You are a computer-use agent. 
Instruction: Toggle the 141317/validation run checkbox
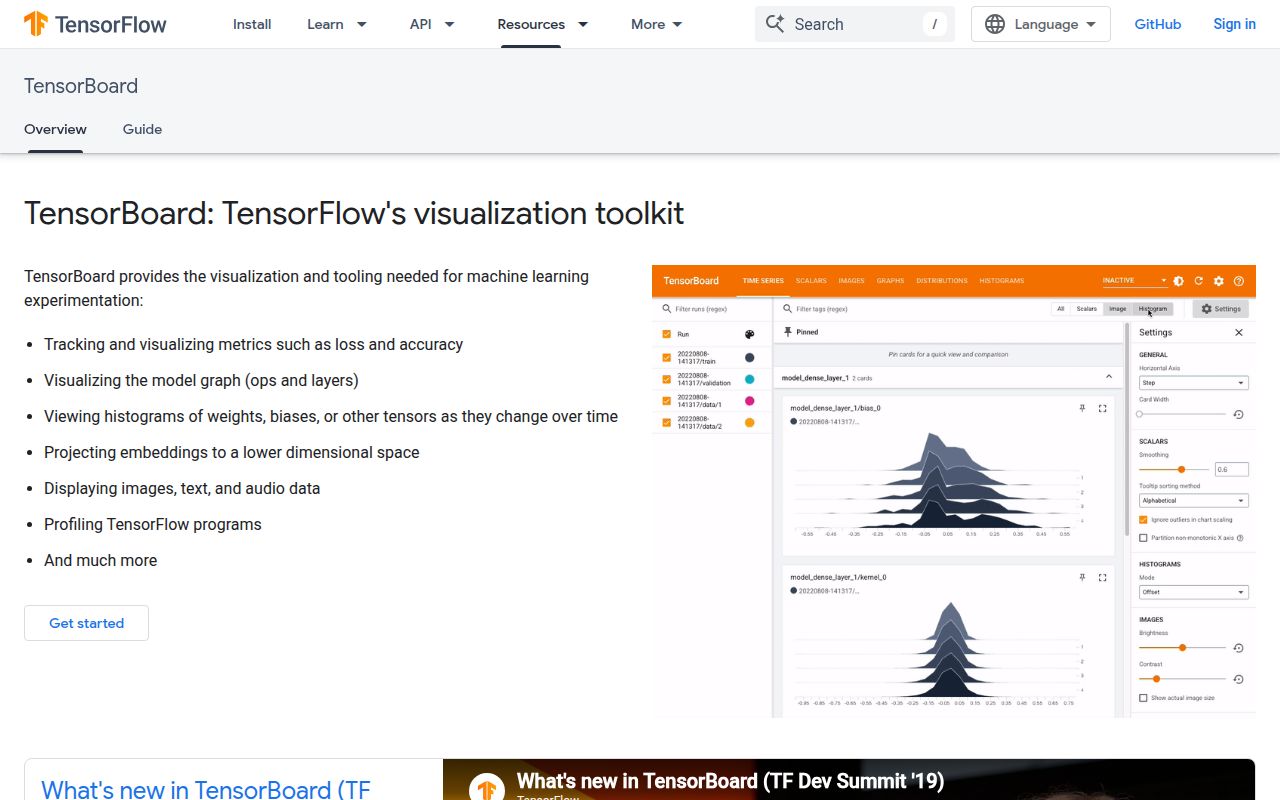667,379
